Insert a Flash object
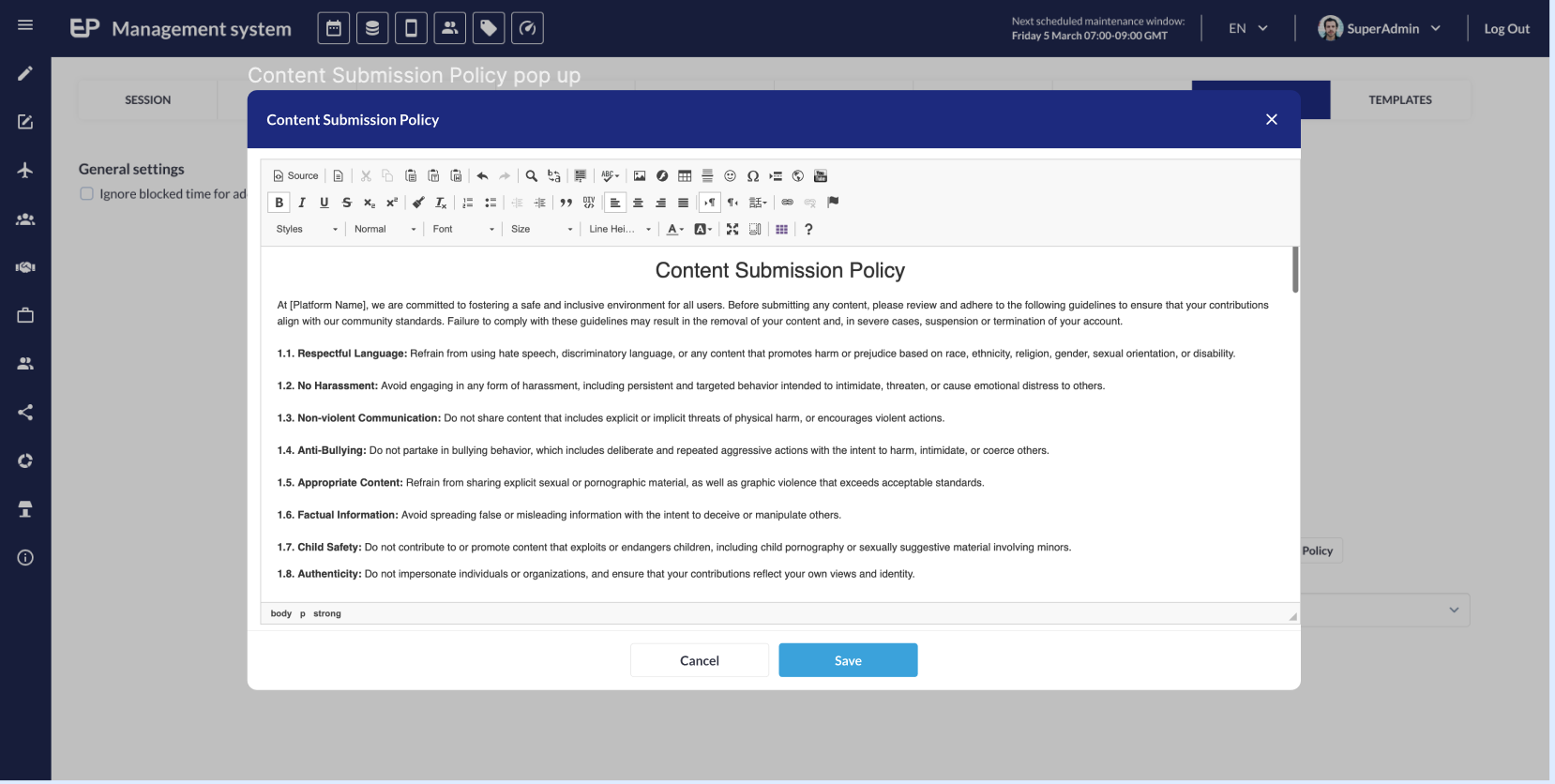 [662, 175]
